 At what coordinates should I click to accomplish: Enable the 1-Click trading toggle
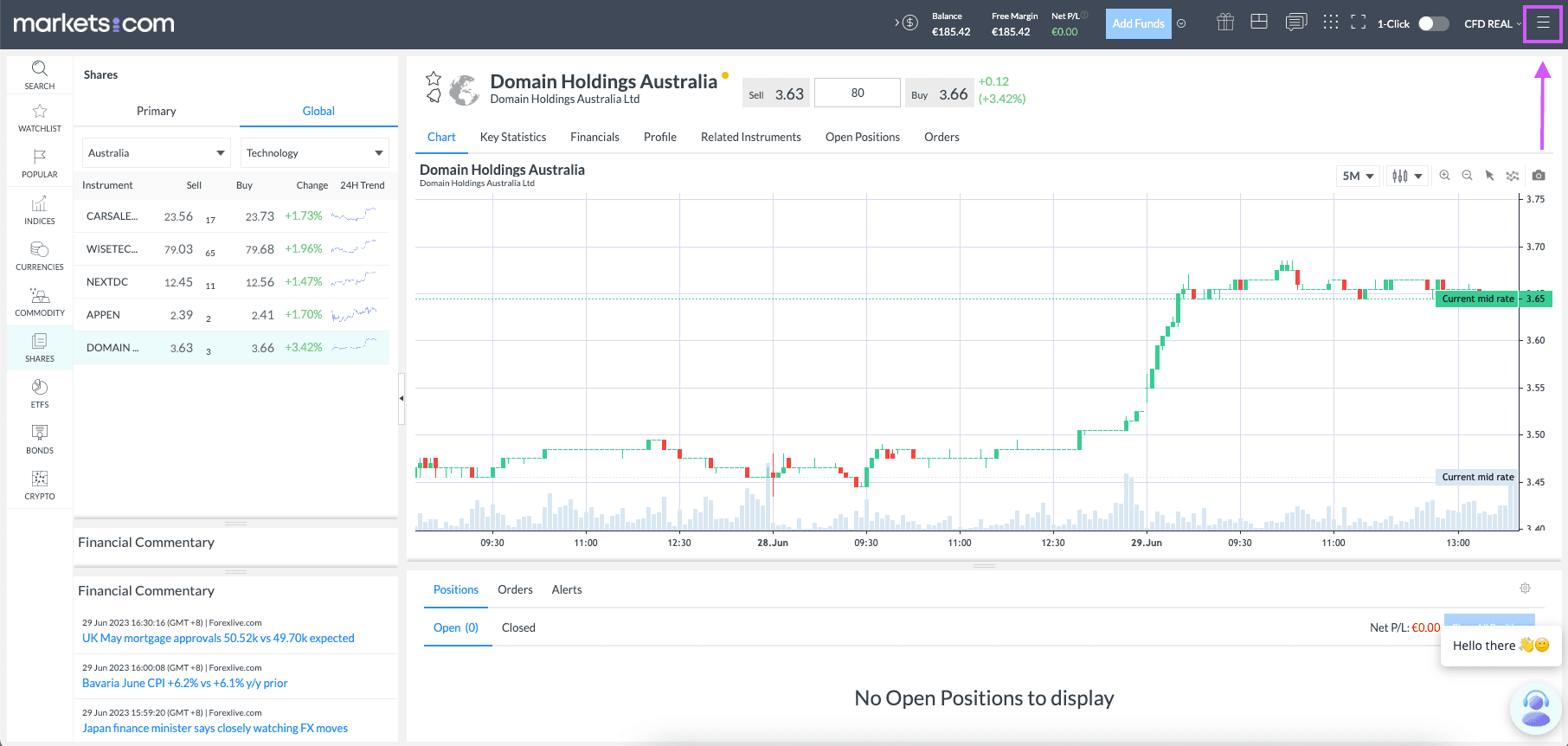tap(1433, 23)
